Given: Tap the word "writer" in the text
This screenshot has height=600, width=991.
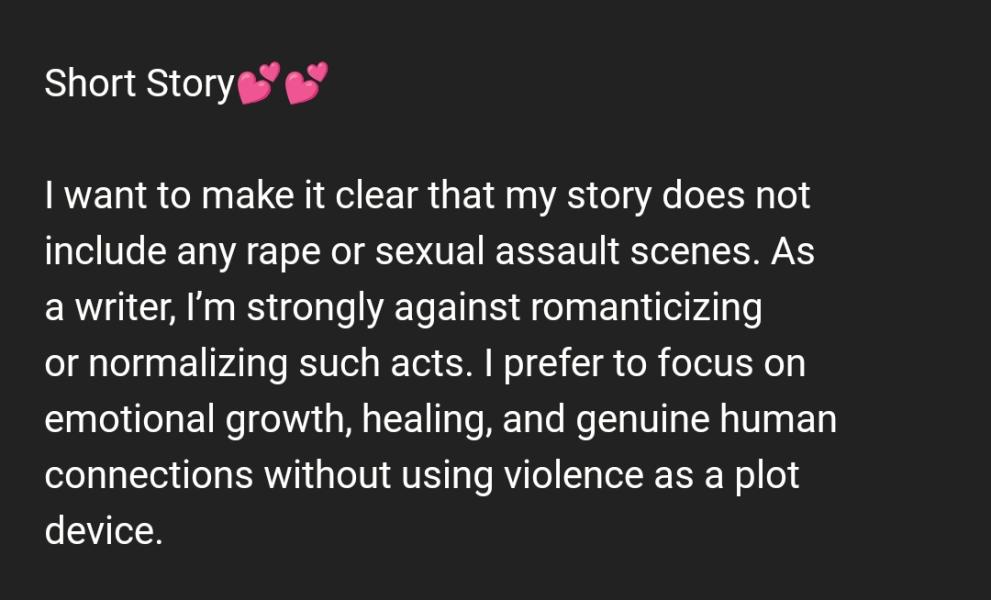Looking at the screenshot, I should (107, 308).
